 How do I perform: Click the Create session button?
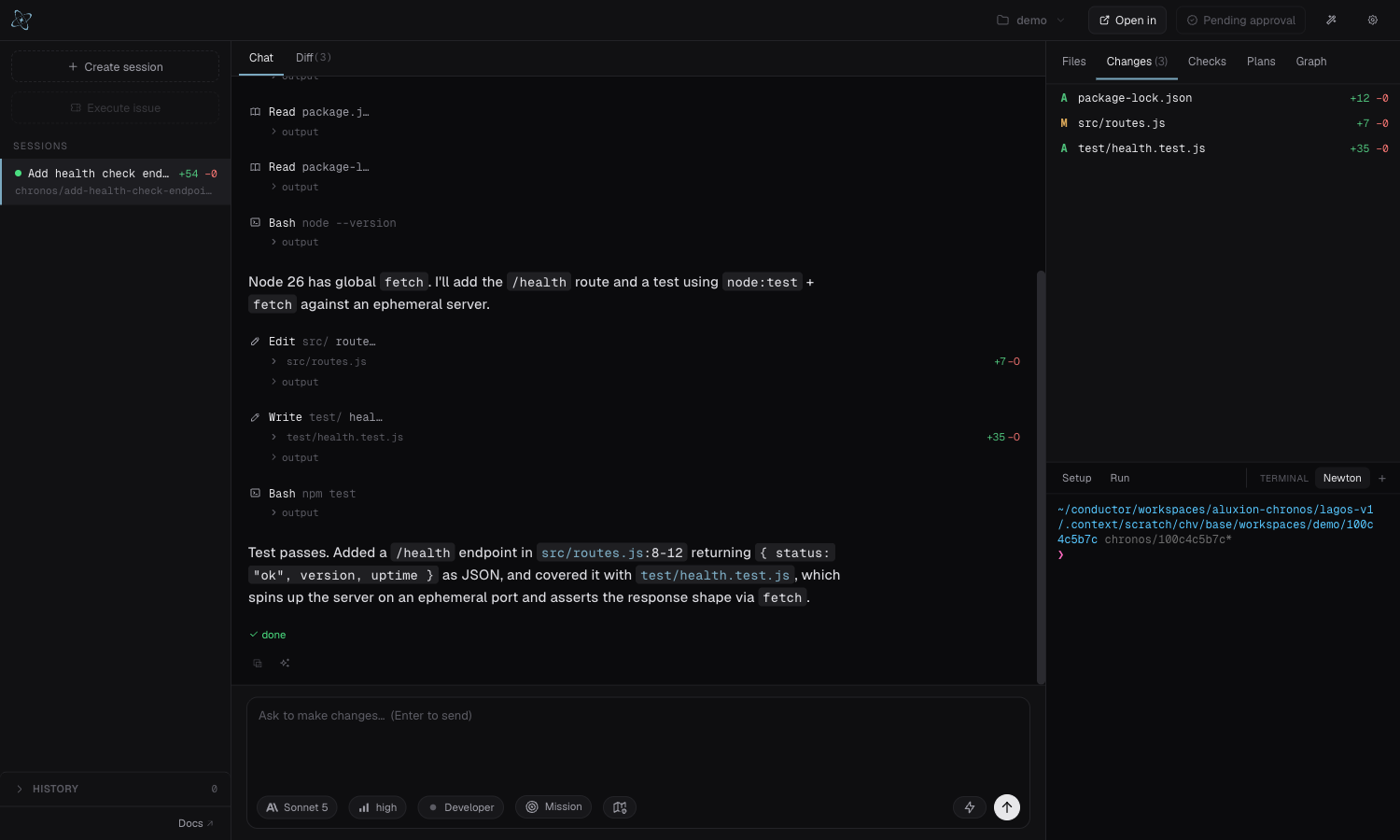coord(116,67)
